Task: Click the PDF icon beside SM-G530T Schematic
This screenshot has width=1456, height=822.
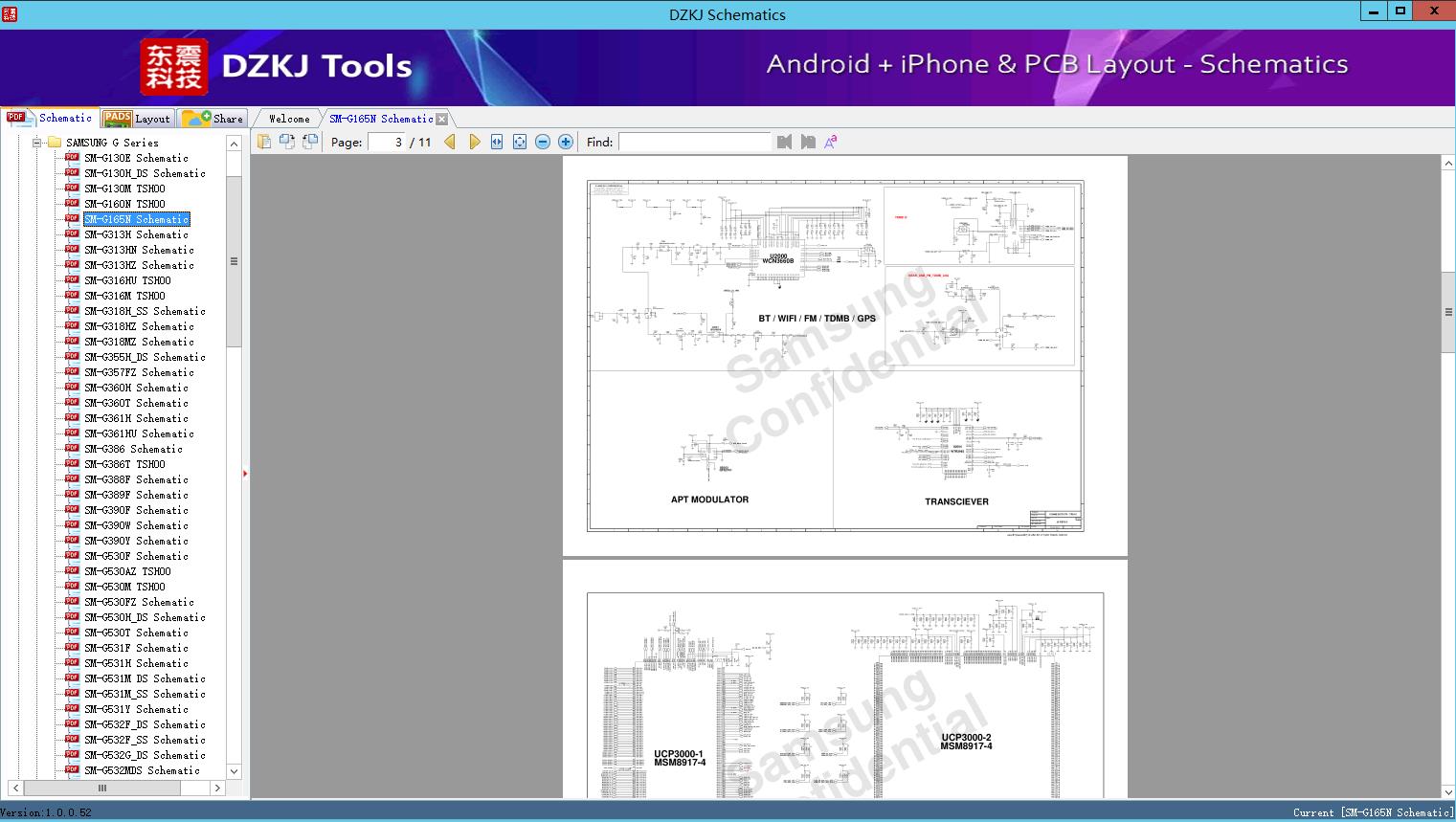Action: point(72,632)
